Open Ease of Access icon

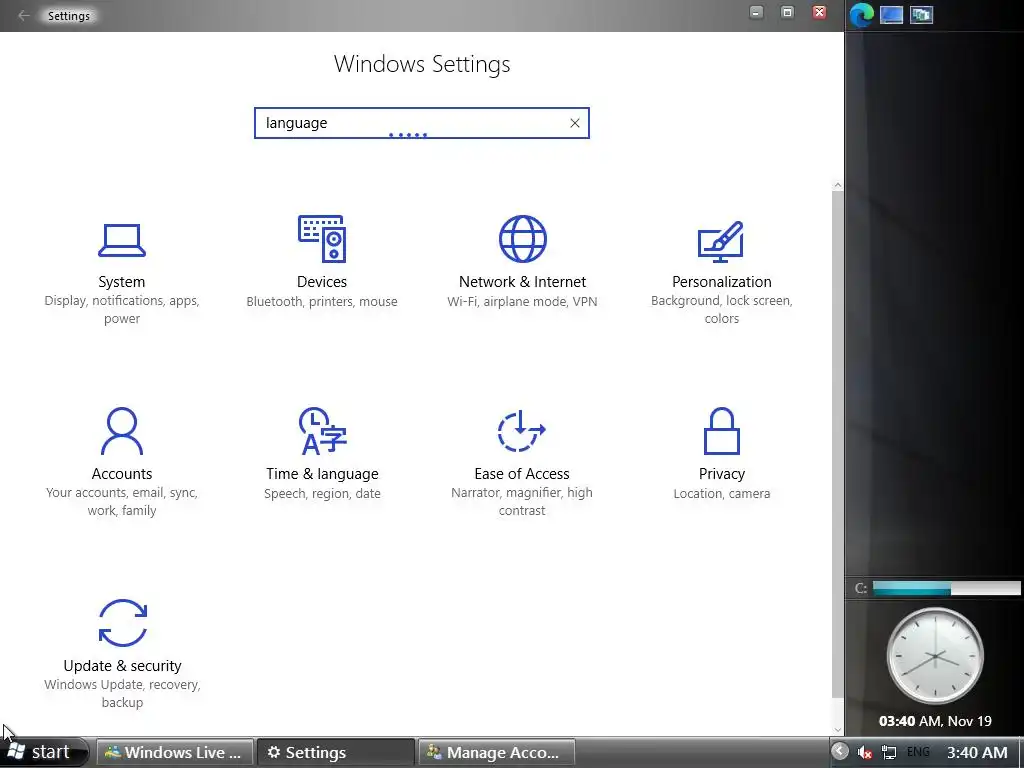(x=521, y=430)
